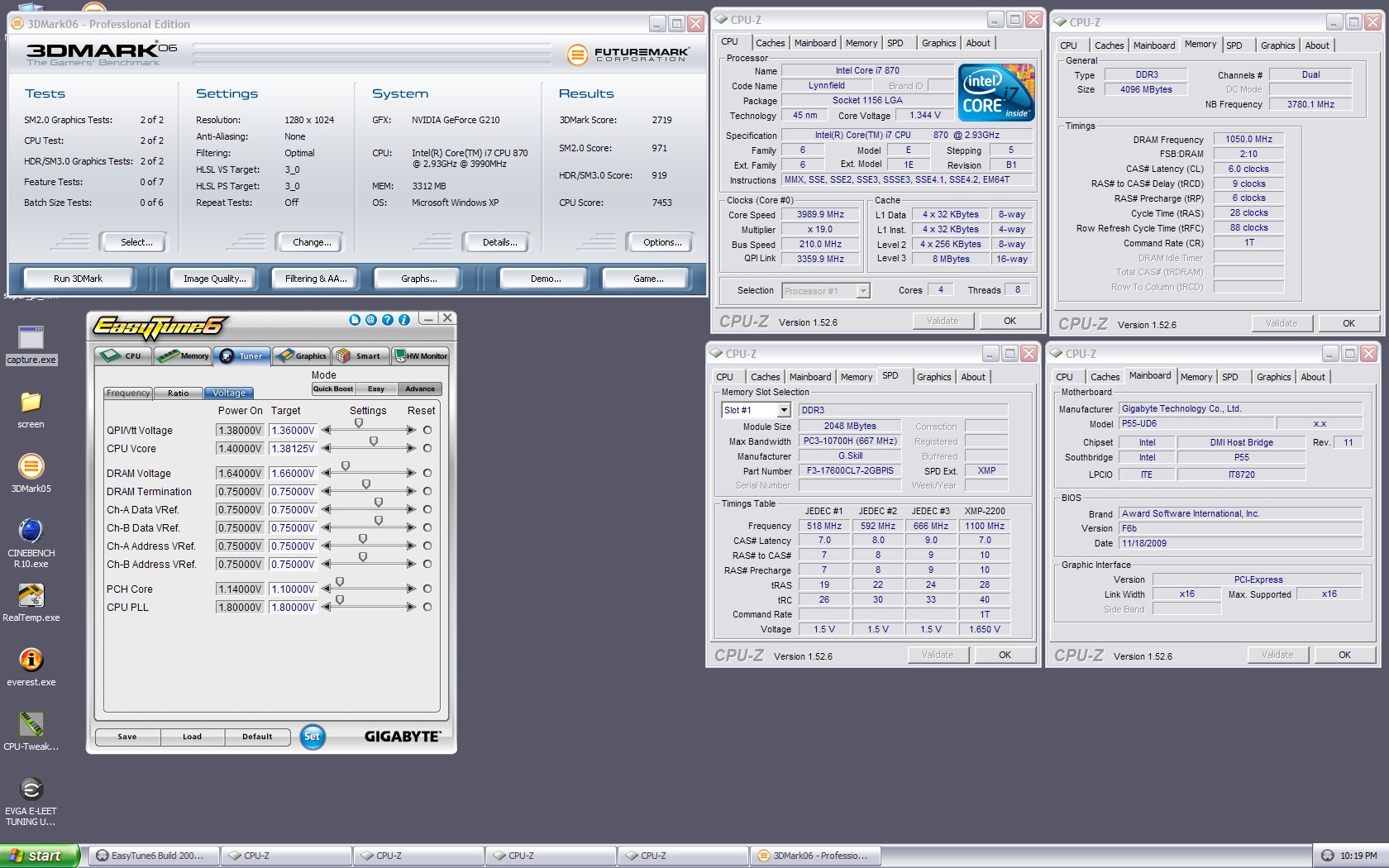Open the Processor #1 selection dropdown

point(863,291)
